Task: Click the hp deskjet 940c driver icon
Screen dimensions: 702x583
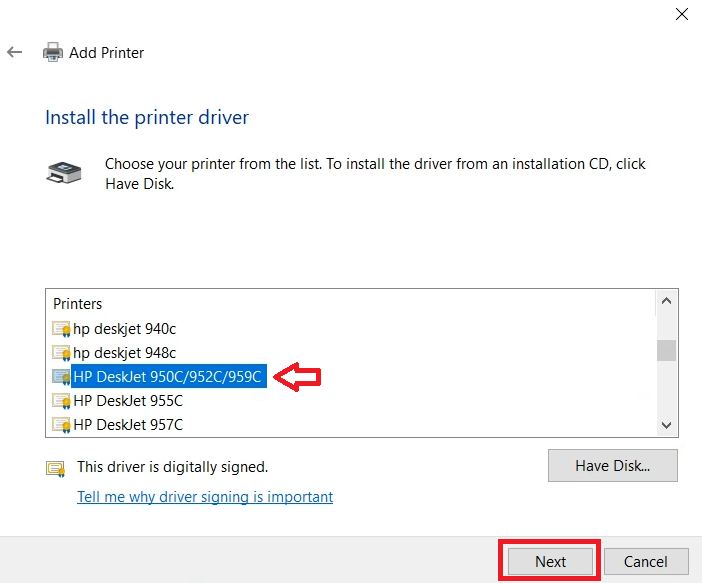Action: pos(61,329)
